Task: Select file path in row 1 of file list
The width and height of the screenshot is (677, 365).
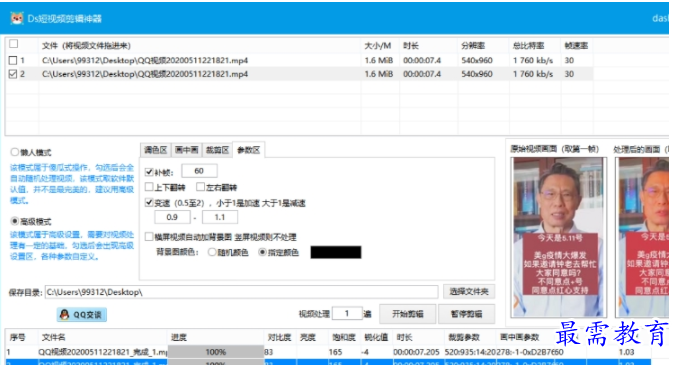Action: (x=145, y=60)
